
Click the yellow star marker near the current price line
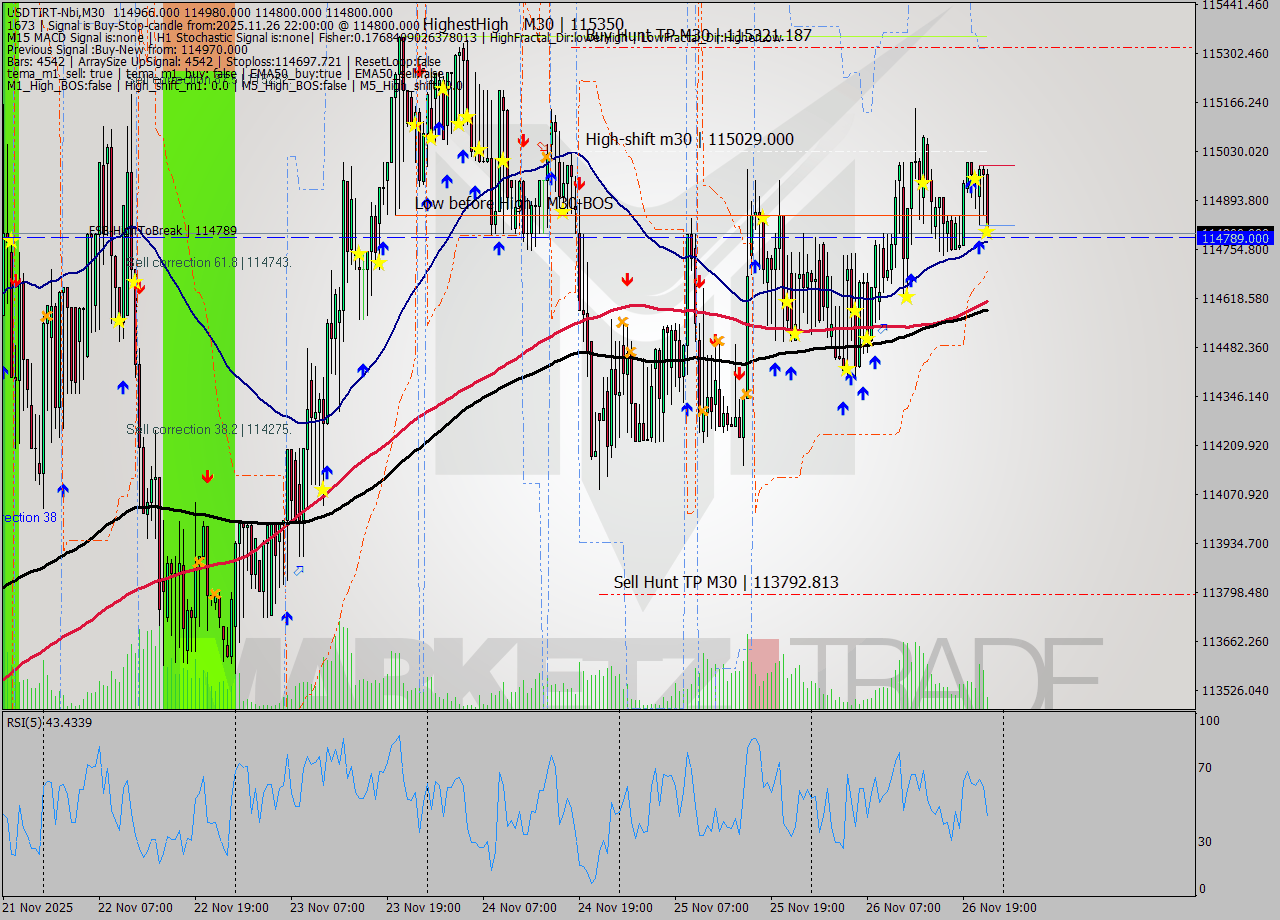pyautogui.click(x=985, y=232)
